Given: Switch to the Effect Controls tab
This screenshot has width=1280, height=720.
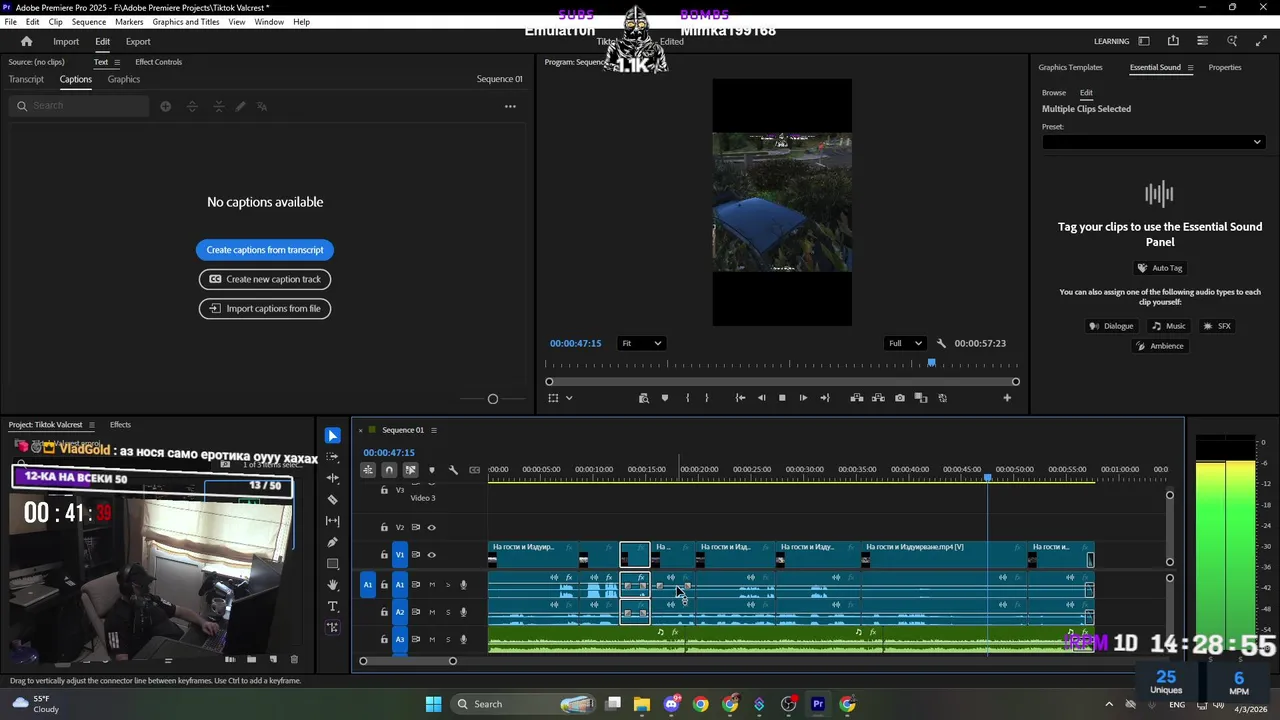Looking at the screenshot, I should [159, 62].
